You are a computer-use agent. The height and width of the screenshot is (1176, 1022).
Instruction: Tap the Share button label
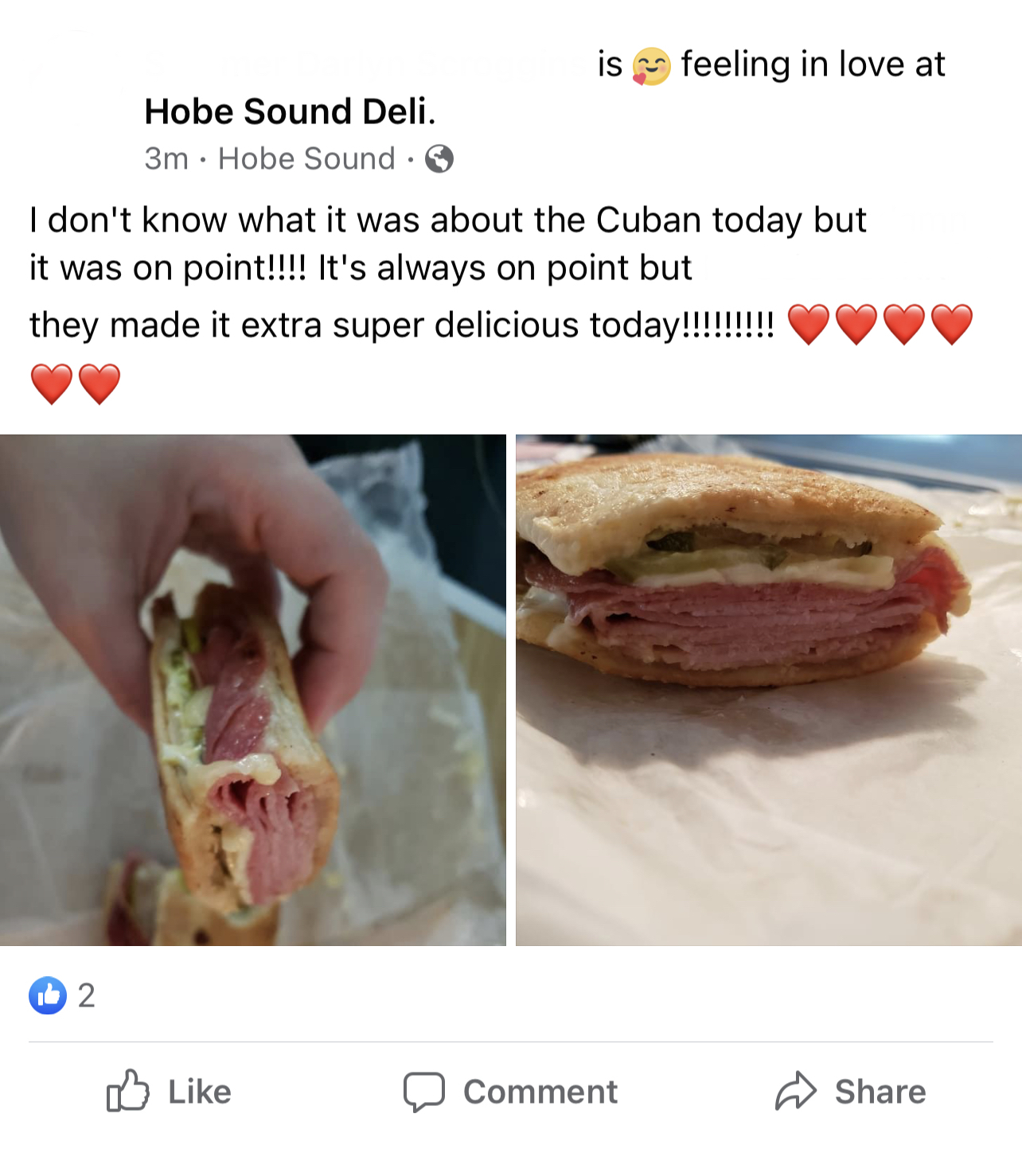(x=880, y=1092)
